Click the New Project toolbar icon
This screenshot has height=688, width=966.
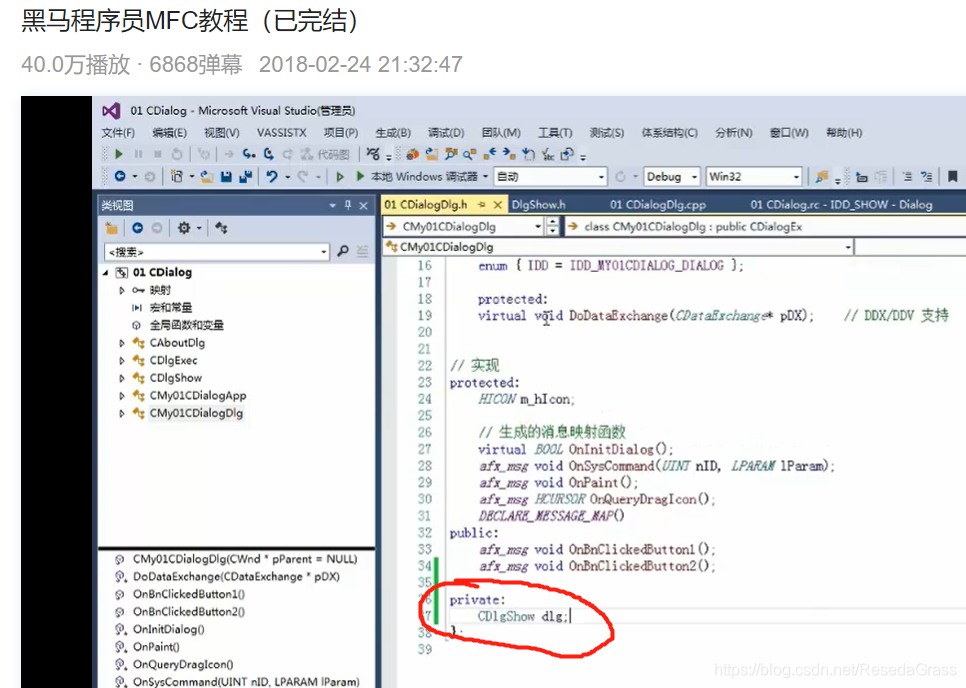(177, 177)
